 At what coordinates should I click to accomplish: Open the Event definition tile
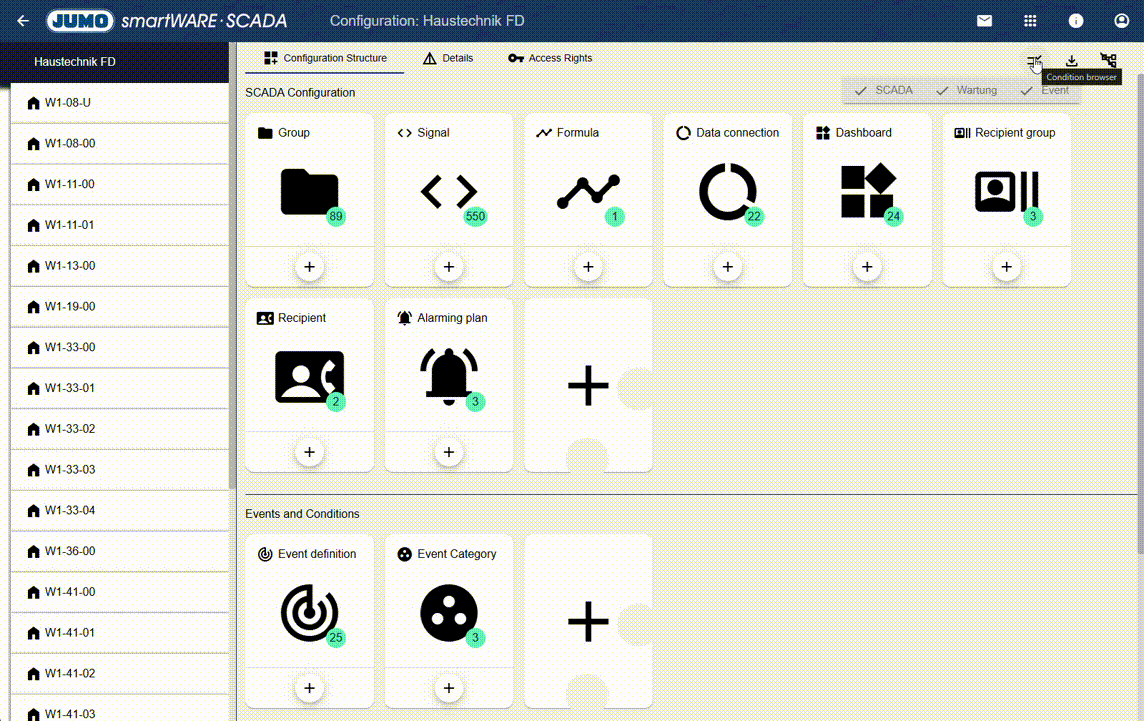309,613
